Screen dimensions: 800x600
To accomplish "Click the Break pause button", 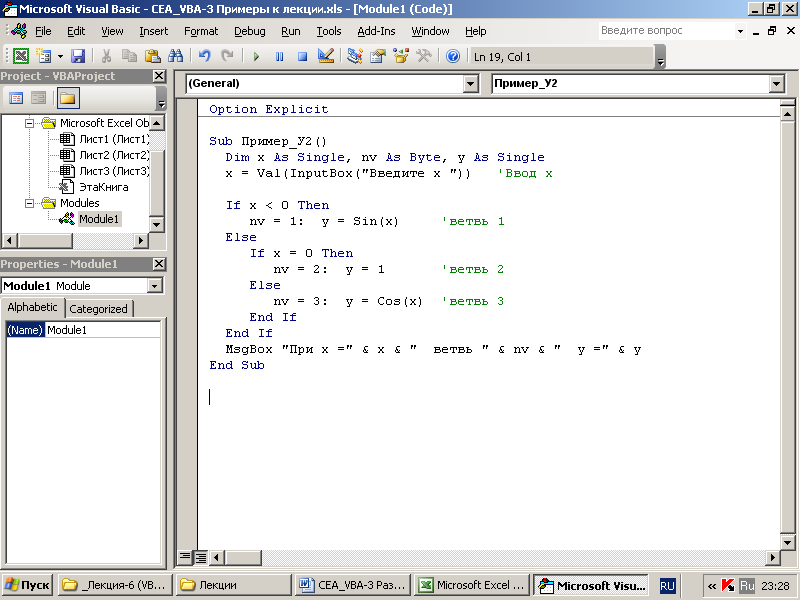I will click(x=280, y=56).
